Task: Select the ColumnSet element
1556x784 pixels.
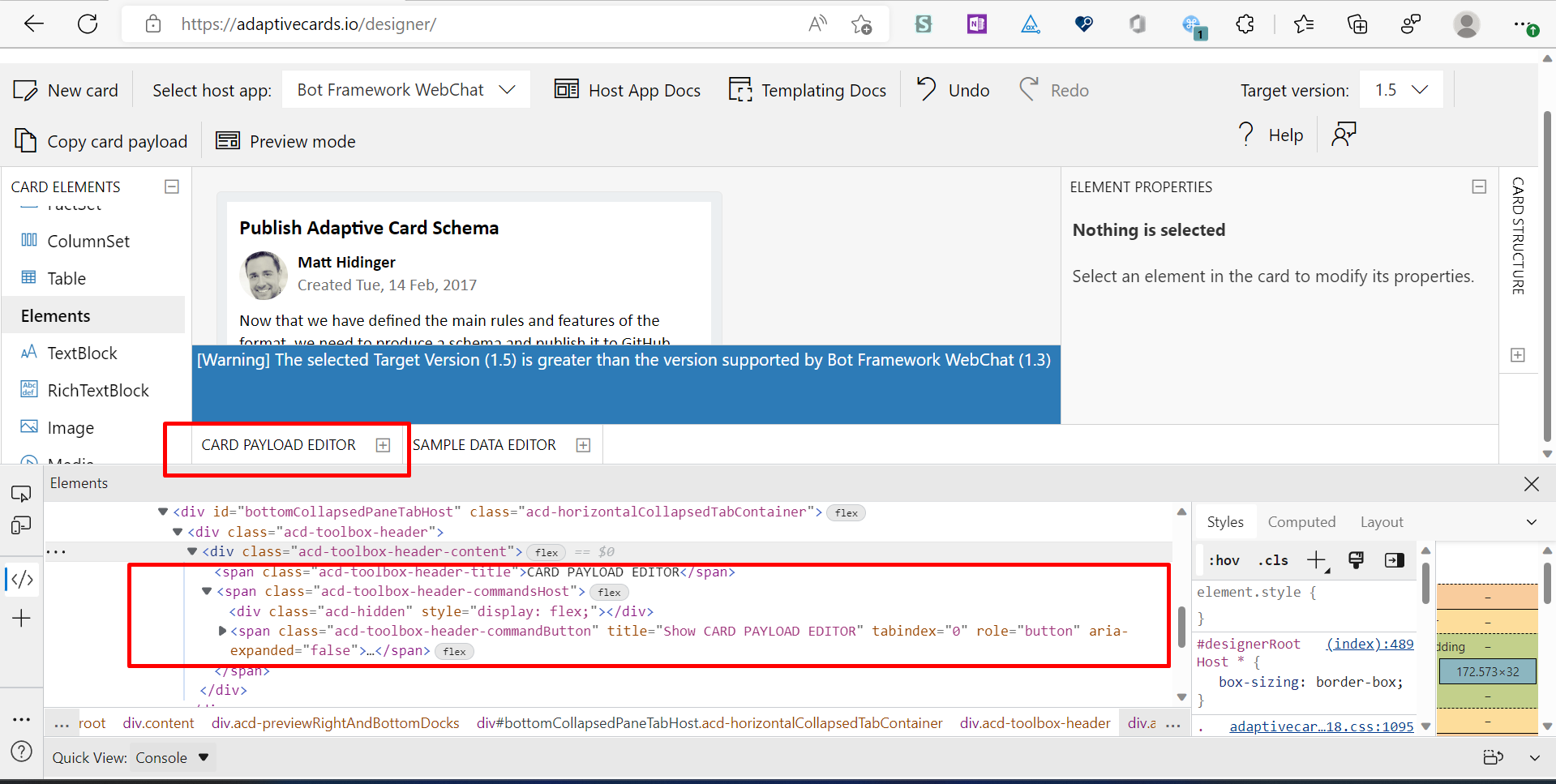Action: (x=75, y=241)
